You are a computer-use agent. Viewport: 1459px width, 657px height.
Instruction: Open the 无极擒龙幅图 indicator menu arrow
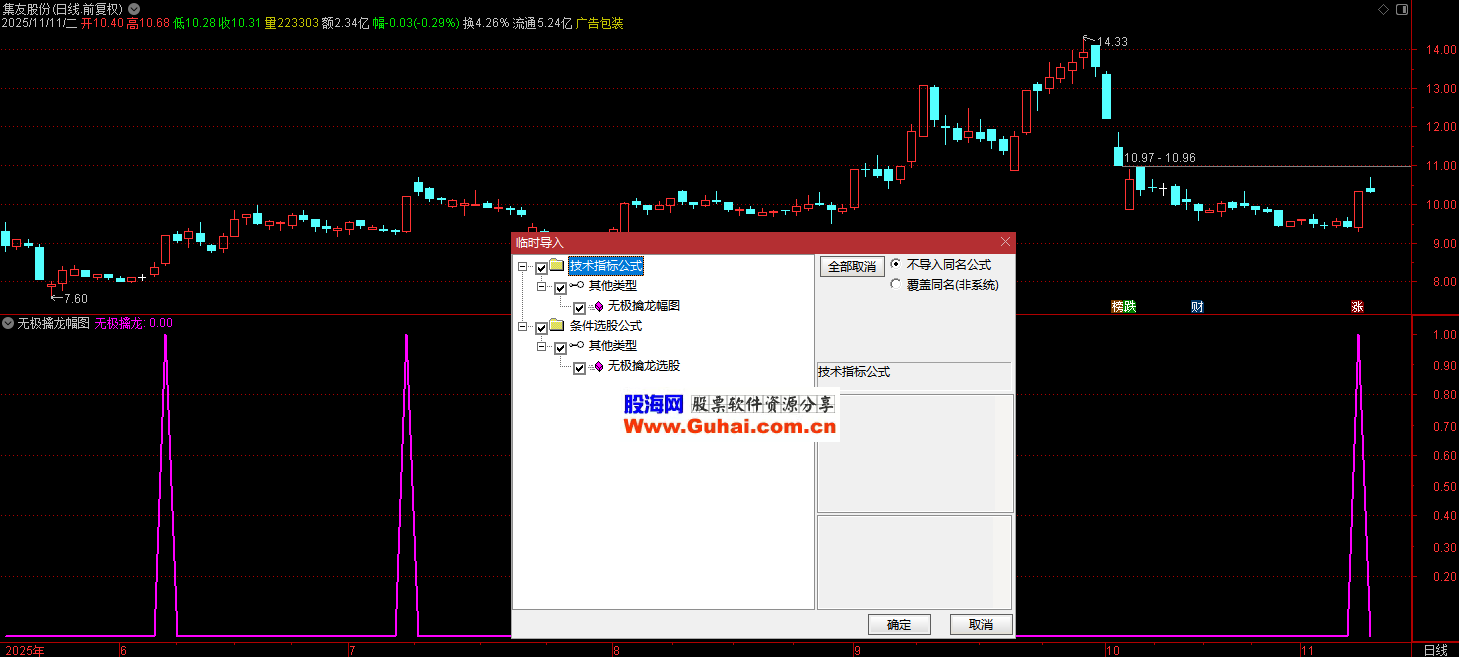[x=8, y=323]
